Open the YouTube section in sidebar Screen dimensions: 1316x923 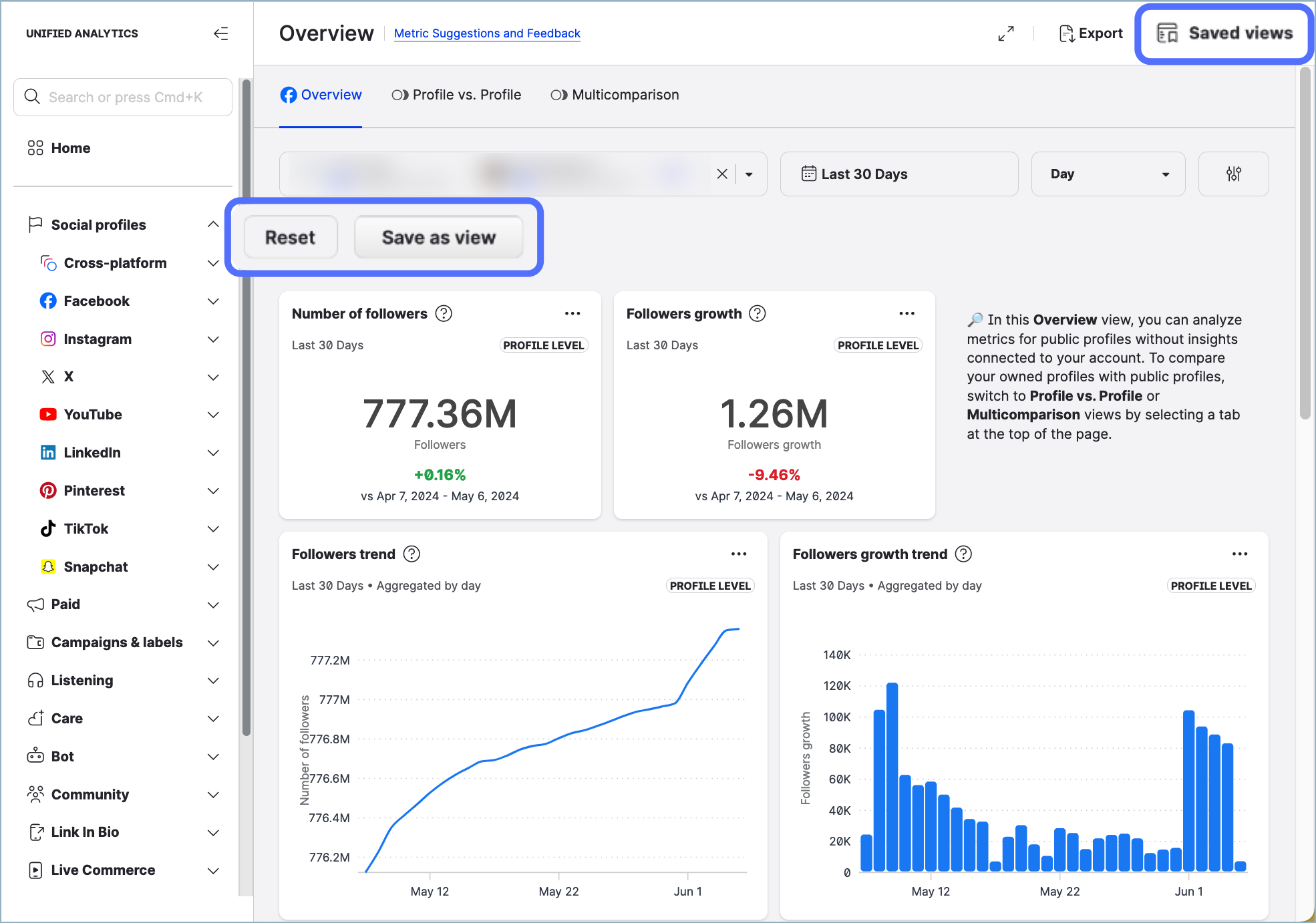tap(93, 415)
